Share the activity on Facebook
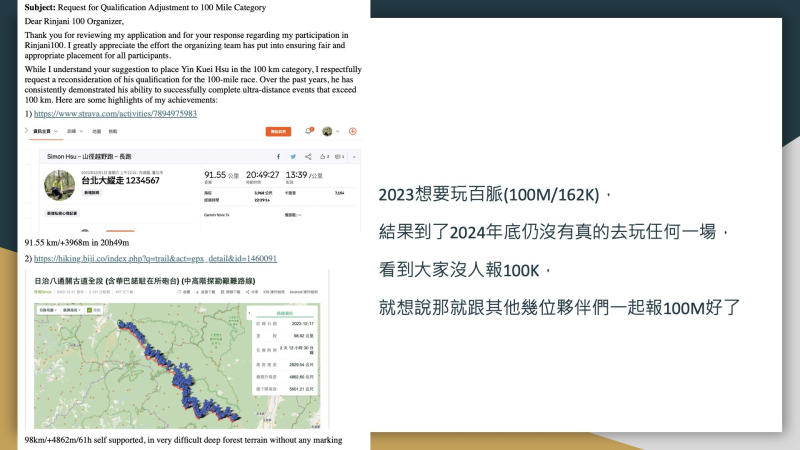 278,157
